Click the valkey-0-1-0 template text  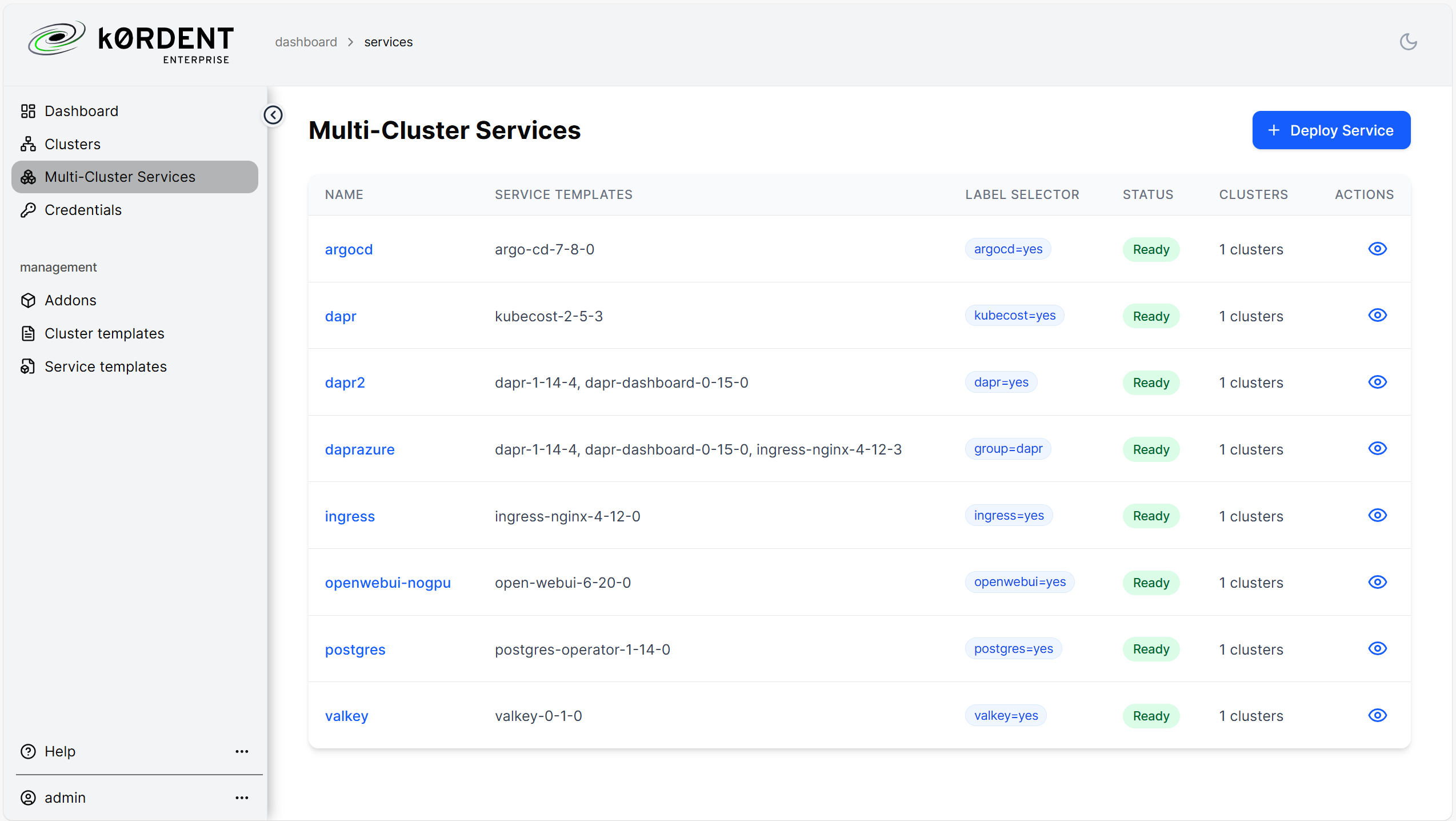pyautogui.click(x=538, y=716)
